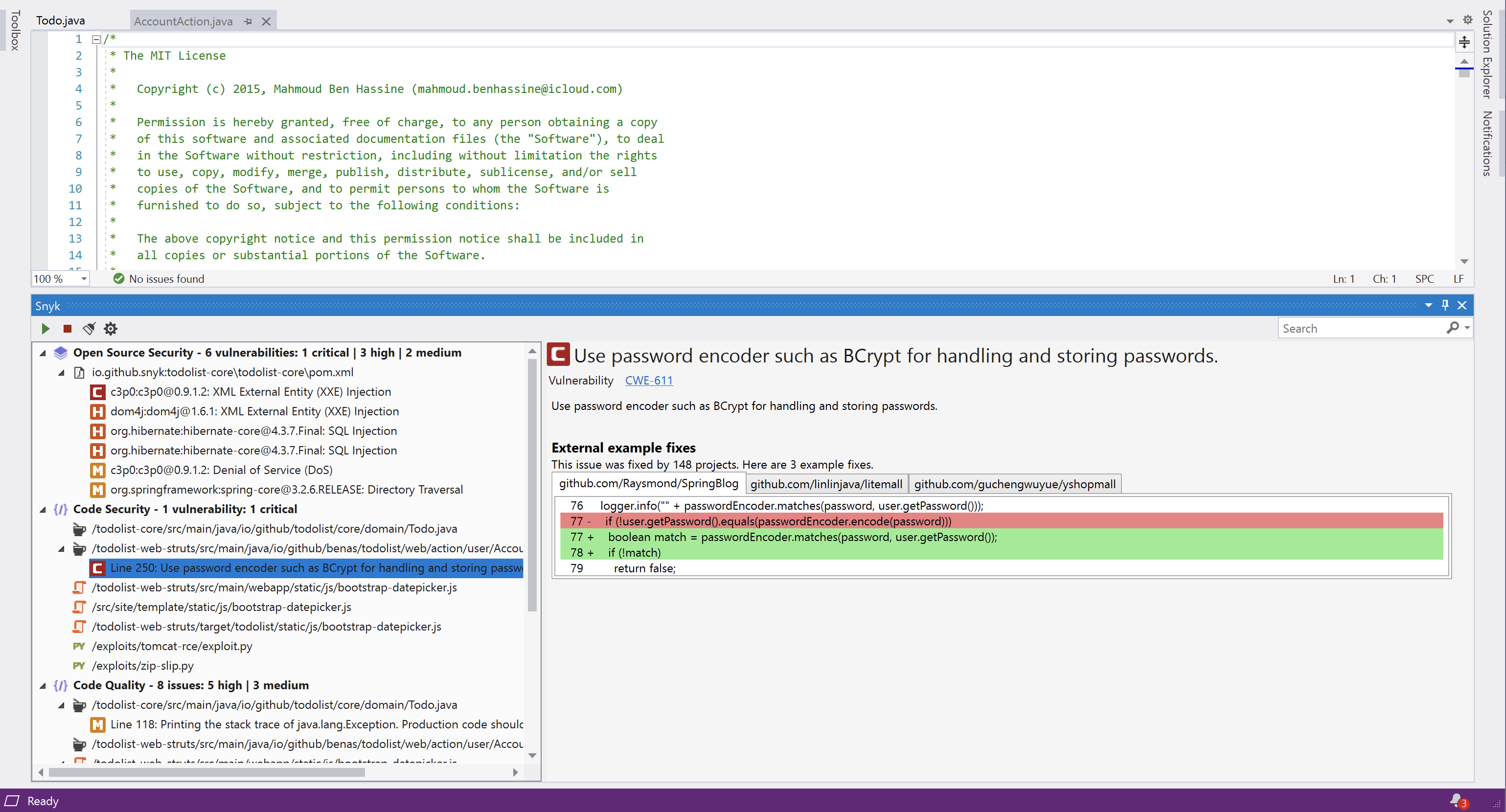Select Line 118 stack trace issue

tap(306, 724)
